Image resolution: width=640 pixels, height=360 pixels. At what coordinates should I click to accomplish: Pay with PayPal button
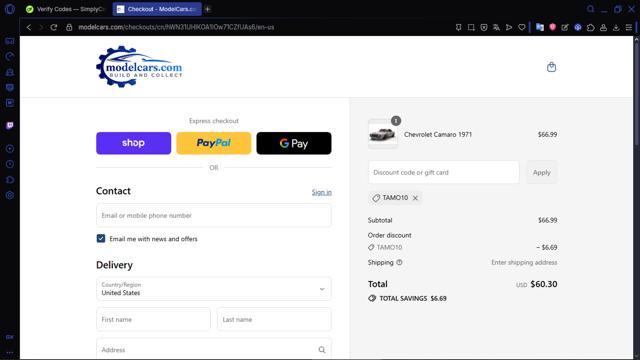213,143
